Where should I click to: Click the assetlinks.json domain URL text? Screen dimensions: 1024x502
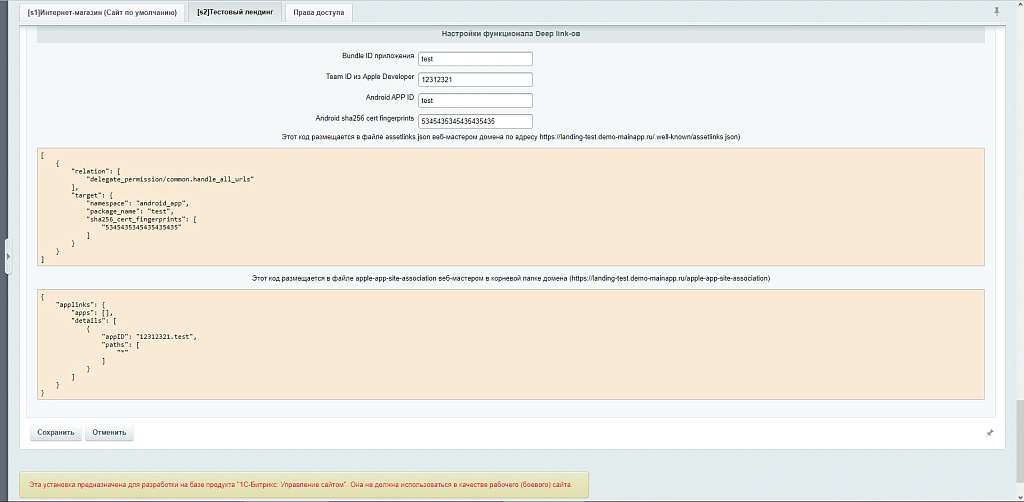tap(640, 136)
